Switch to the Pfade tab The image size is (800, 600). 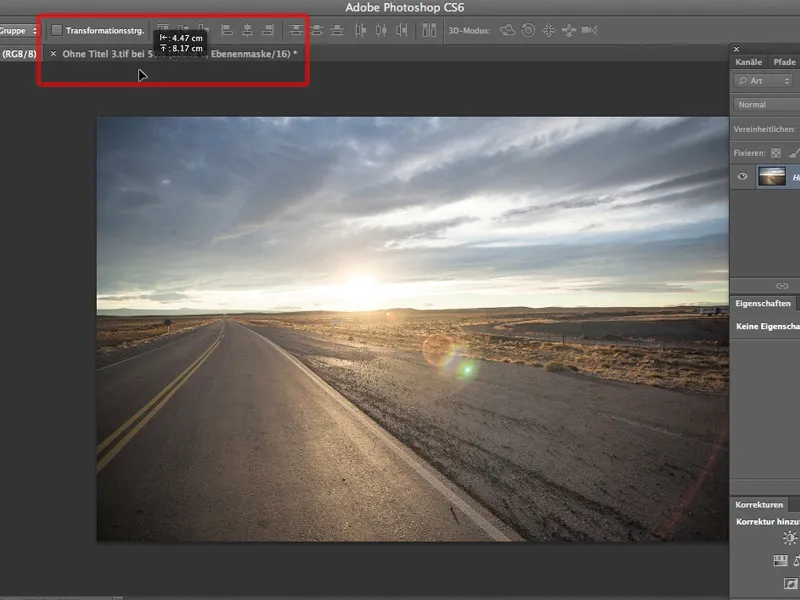point(784,62)
